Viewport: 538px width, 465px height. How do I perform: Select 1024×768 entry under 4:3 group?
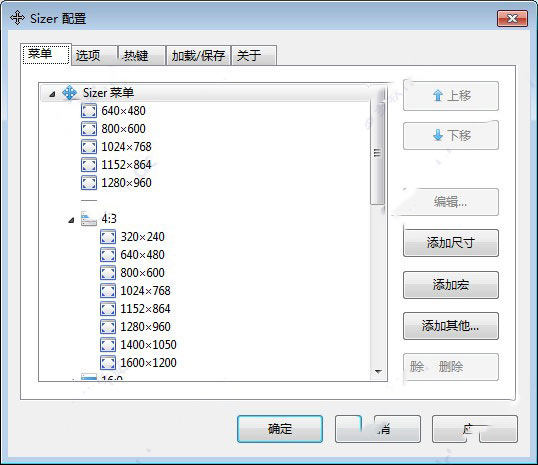(x=145, y=291)
